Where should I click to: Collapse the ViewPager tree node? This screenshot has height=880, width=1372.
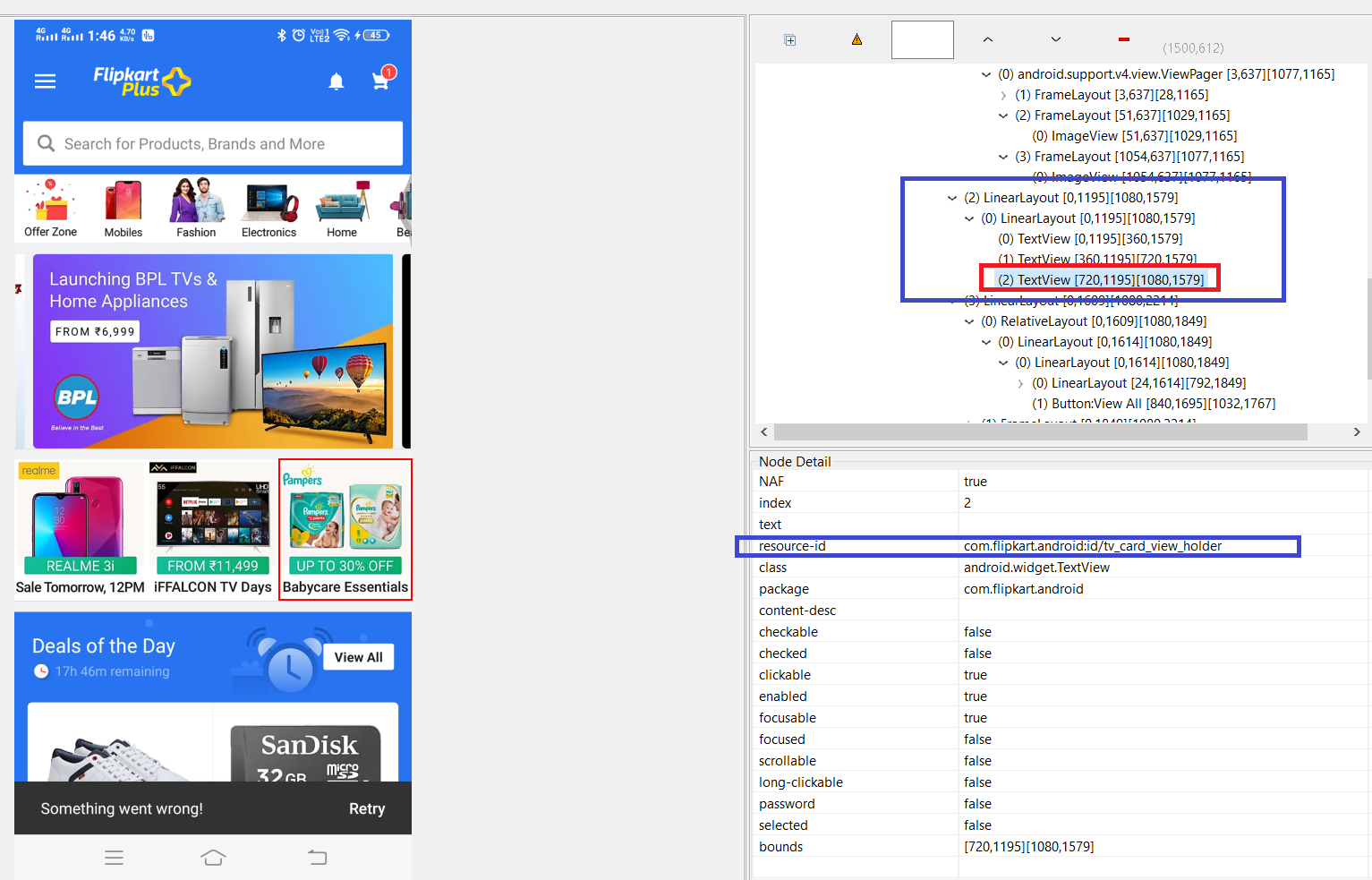pyautogui.click(x=986, y=74)
